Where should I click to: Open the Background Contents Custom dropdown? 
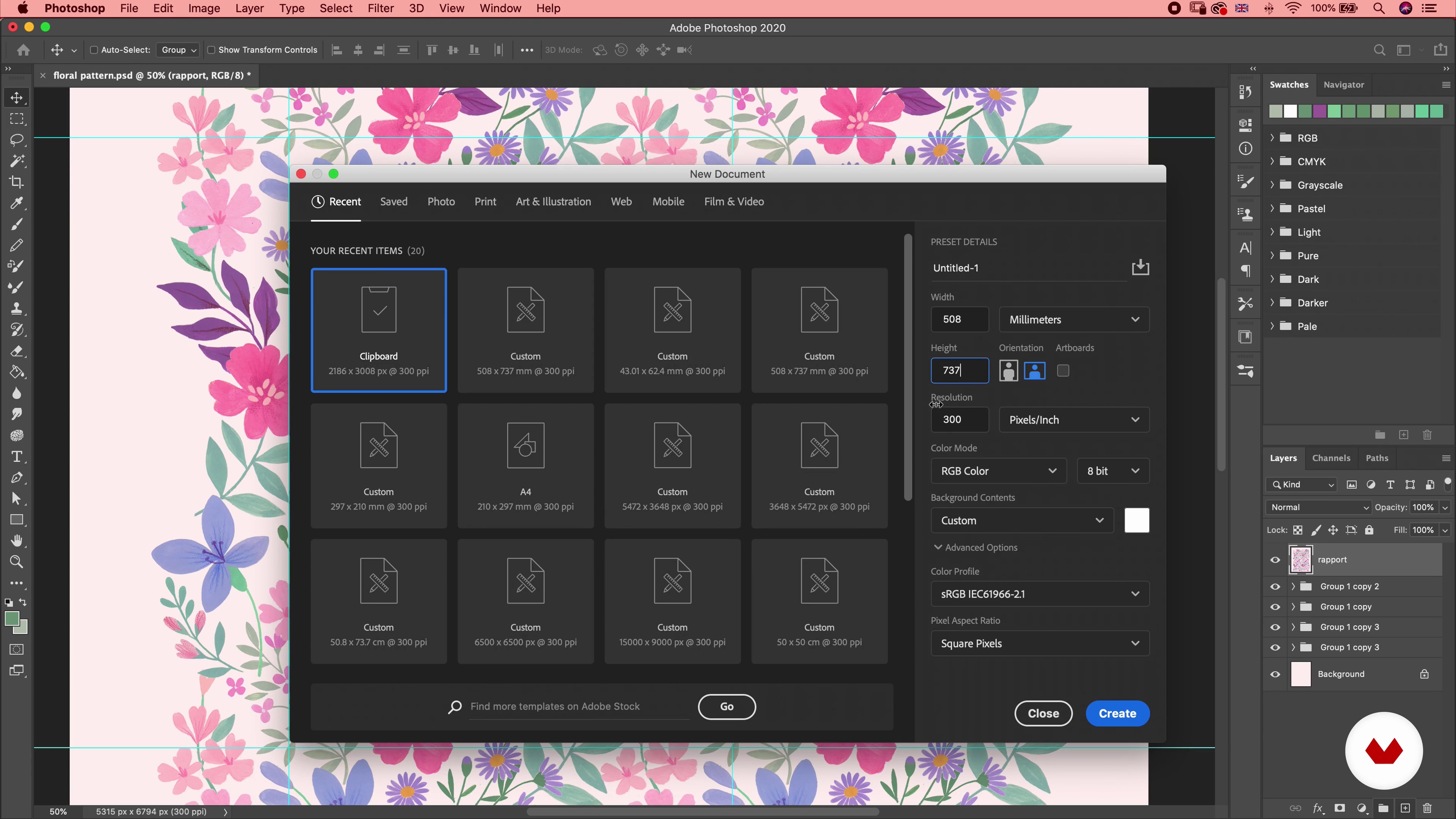1022,521
